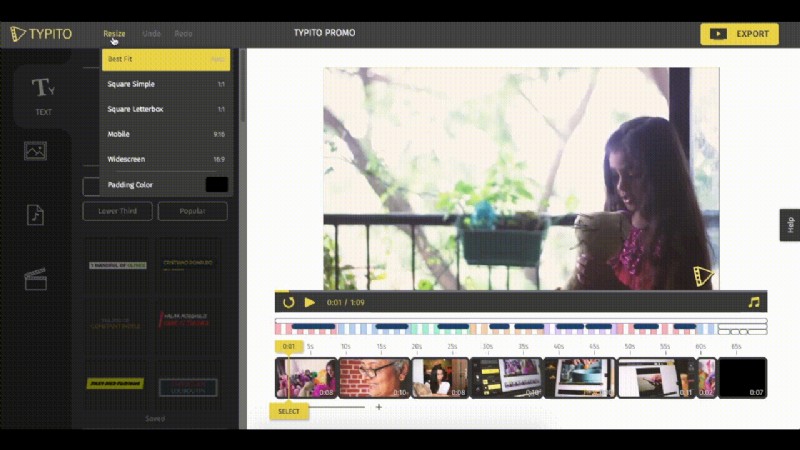Viewport: 800px width, 450px height.
Task: Click the Export button
Action: [739, 34]
